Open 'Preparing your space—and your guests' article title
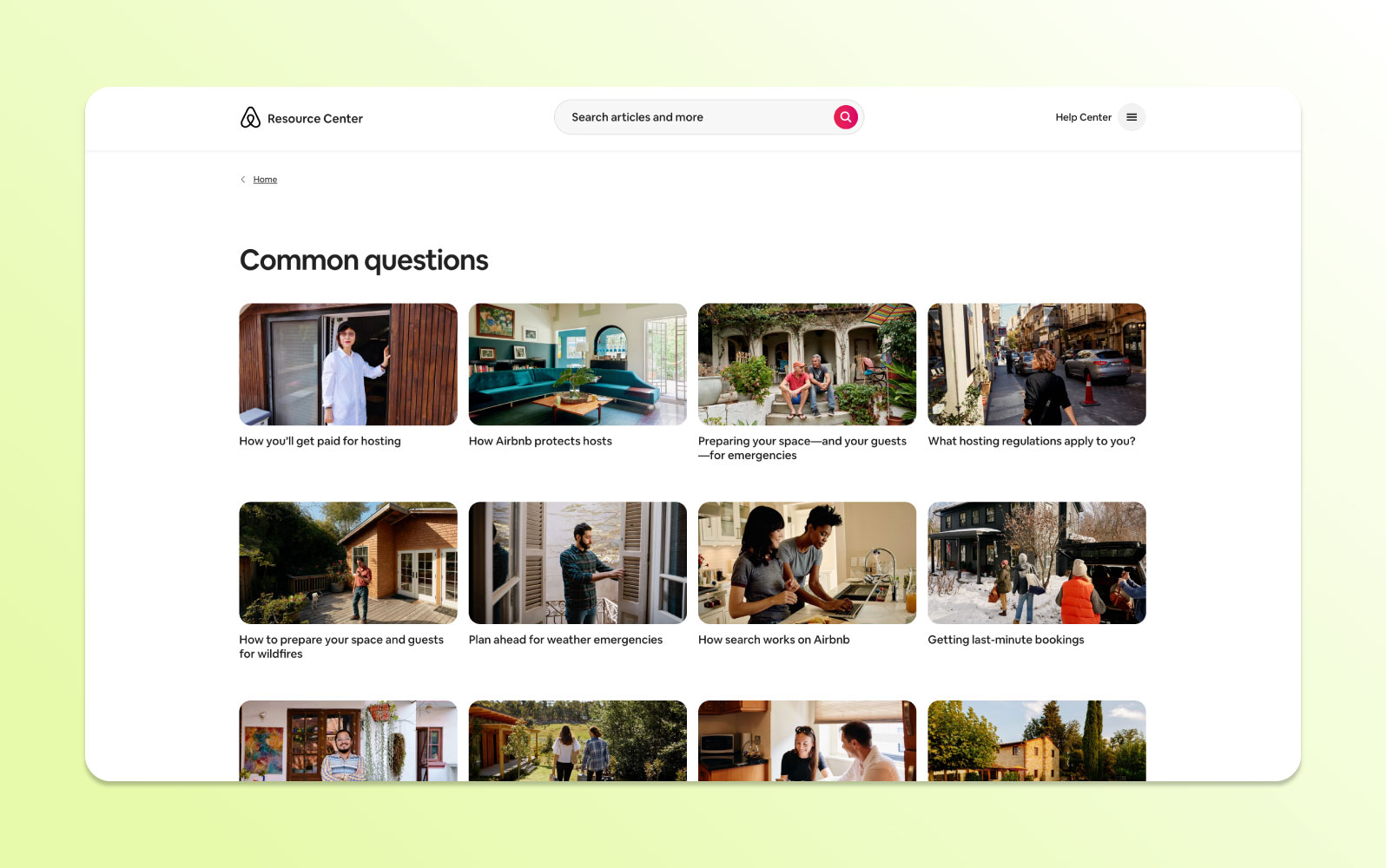This screenshot has height=868, width=1386. coord(802,448)
